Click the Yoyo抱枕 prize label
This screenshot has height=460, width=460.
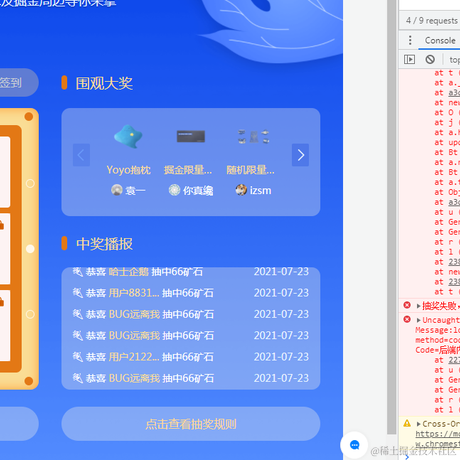(x=128, y=170)
